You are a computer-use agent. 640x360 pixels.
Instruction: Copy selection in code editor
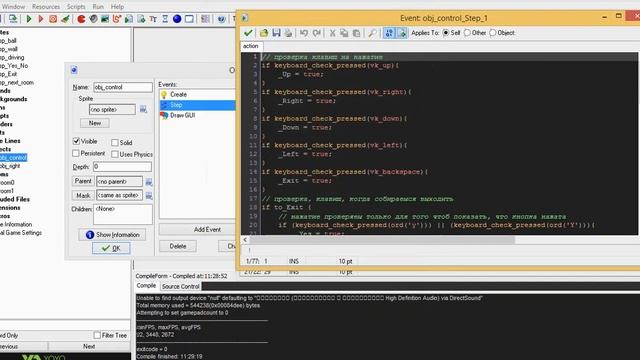344,33
